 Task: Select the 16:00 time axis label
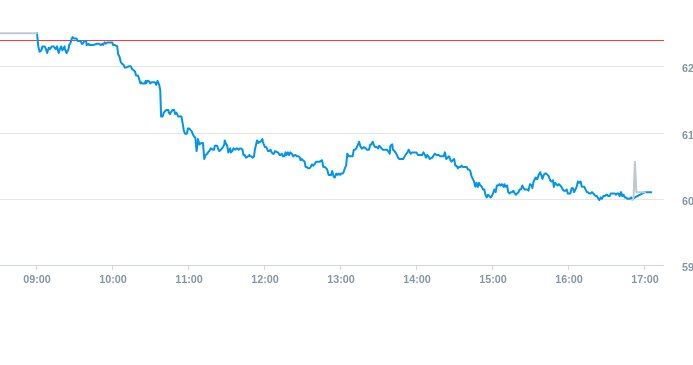569,279
